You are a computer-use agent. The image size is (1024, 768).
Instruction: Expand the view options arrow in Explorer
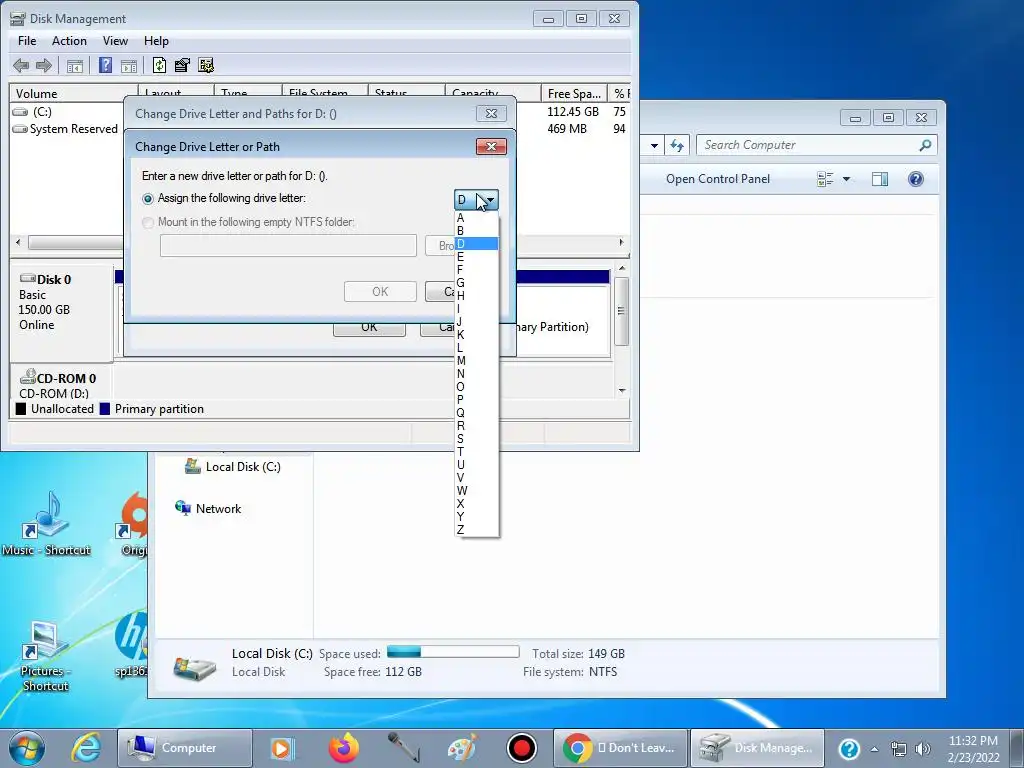click(x=846, y=179)
